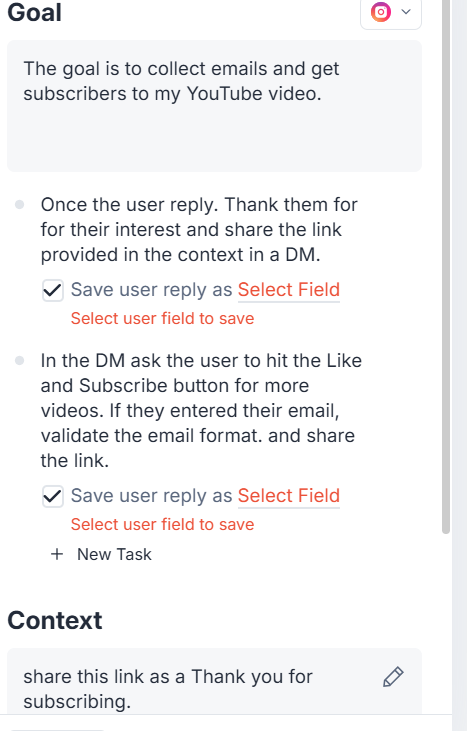Select the bullet dot of the first task

tap(20, 205)
